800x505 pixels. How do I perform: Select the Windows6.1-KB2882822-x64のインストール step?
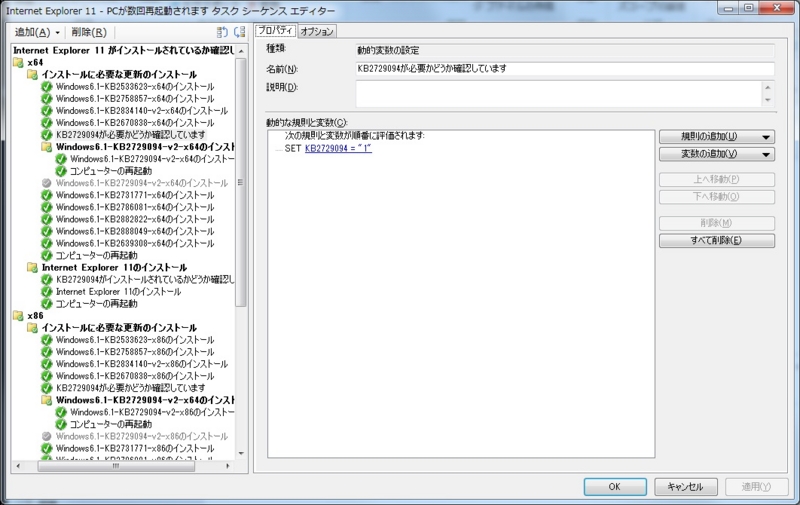coord(135,219)
